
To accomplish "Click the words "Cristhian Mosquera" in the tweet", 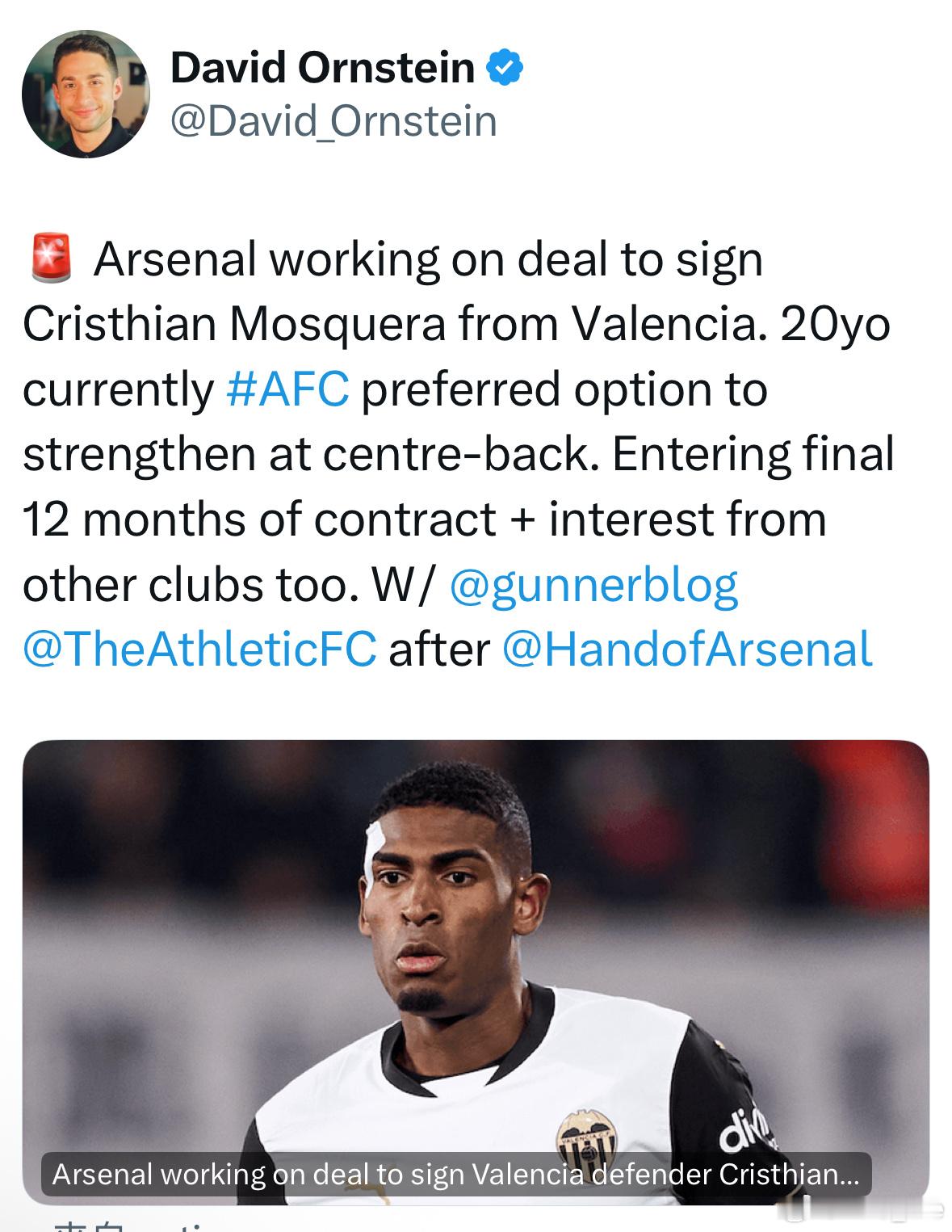I will click(x=233, y=324).
